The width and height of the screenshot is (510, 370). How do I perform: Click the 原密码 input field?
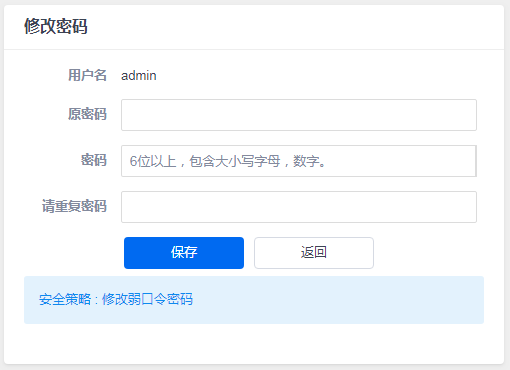click(299, 115)
